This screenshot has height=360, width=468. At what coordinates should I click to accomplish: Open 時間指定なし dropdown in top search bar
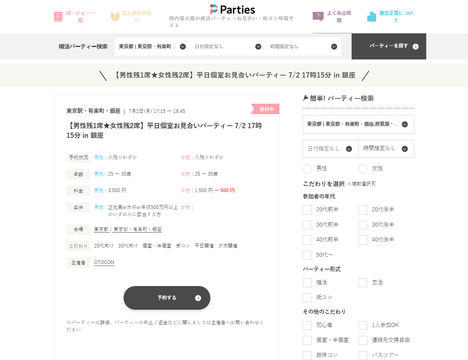coord(303,46)
